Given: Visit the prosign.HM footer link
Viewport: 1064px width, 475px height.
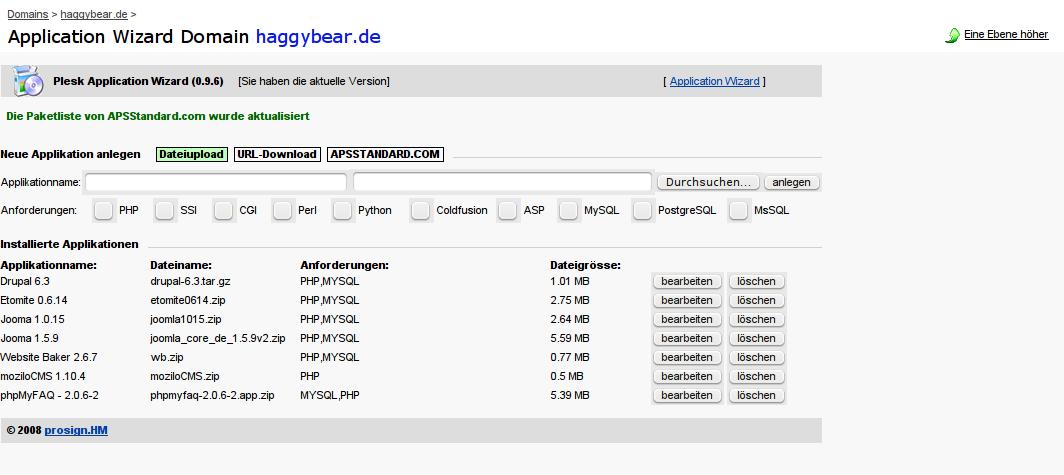Looking at the screenshot, I should [x=76, y=430].
